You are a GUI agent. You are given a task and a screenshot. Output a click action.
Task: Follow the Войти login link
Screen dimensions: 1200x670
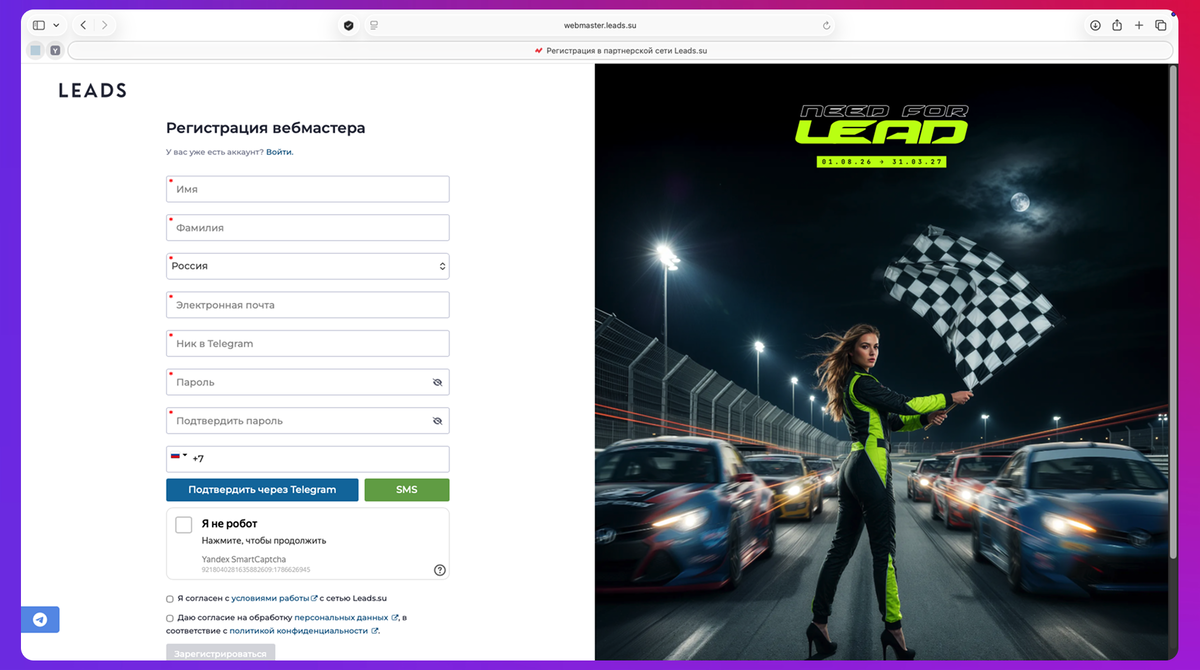(x=279, y=152)
